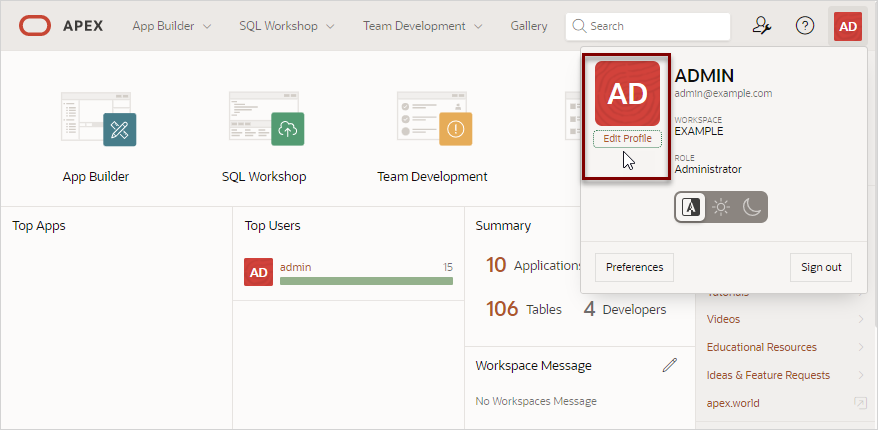Click into the Search field
This screenshot has height=430, width=878.
coord(648,26)
